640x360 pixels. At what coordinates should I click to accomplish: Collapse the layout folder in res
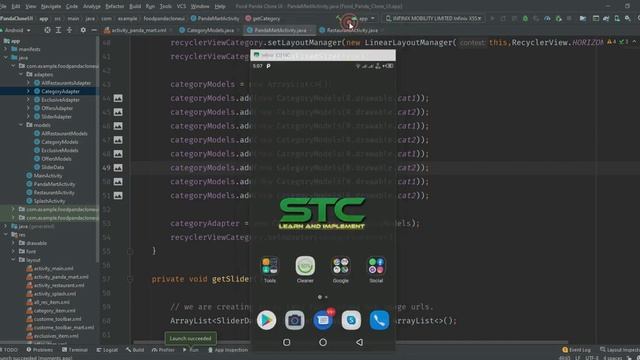pyautogui.click(x=13, y=260)
